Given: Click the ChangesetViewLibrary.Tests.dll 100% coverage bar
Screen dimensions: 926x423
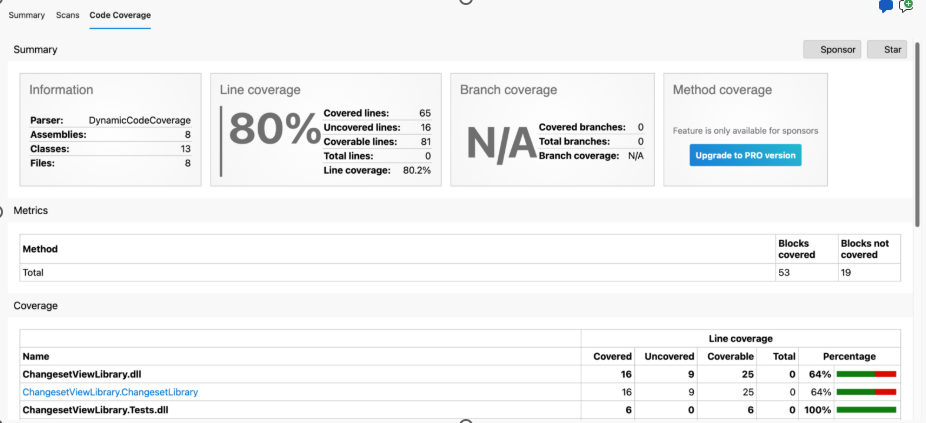Looking at the screenshot, I should 866,410.
